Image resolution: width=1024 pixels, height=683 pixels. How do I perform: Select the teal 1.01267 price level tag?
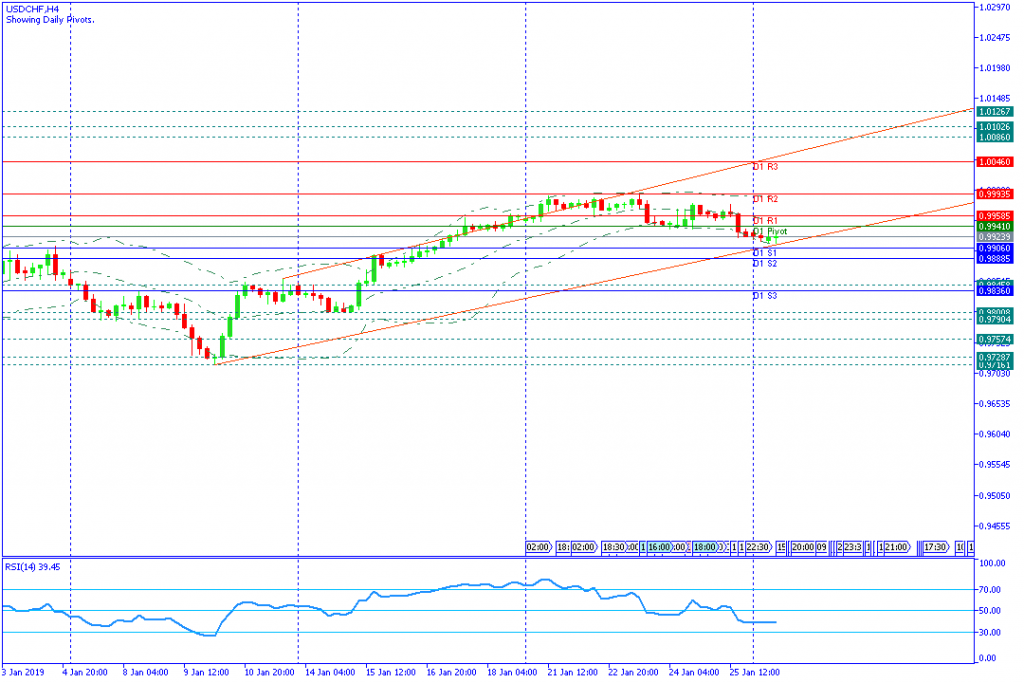click(994, 112)
